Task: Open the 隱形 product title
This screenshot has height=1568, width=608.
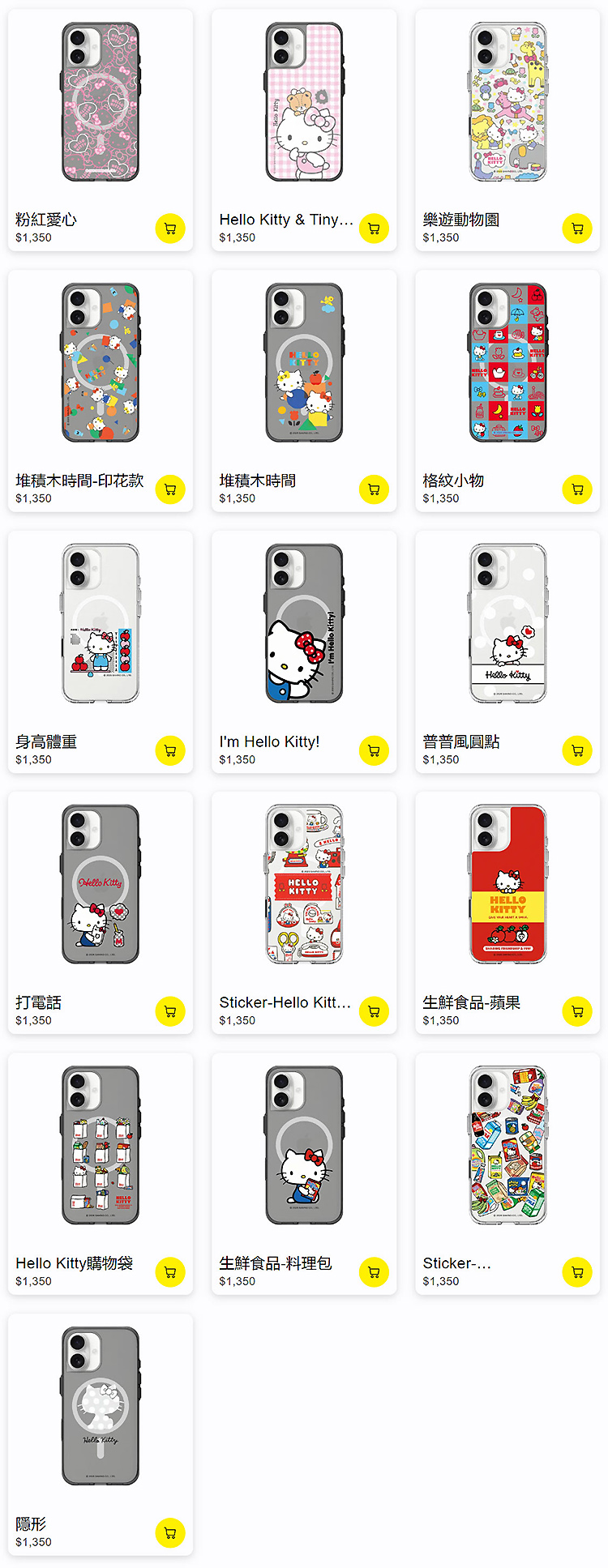Action: [x=31, y=1524]
